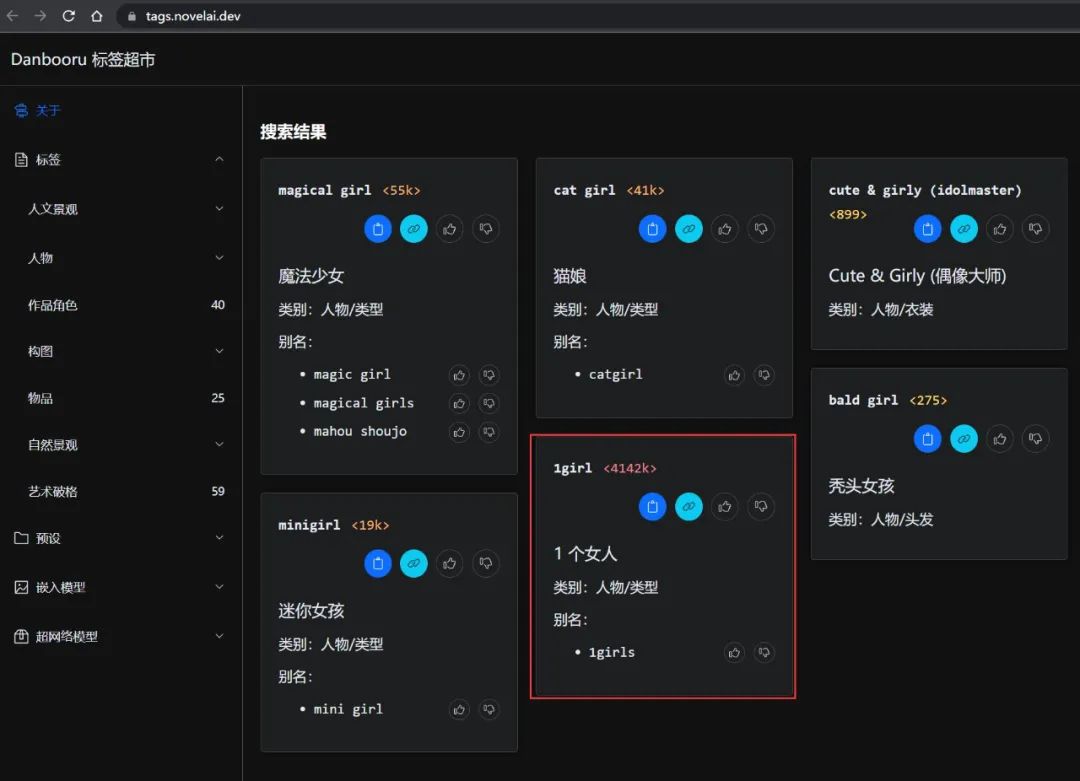The height and width of the screenshot is (781, 1080).
Task: Upvote the alias mini girl
Action: tap(459, 709)
